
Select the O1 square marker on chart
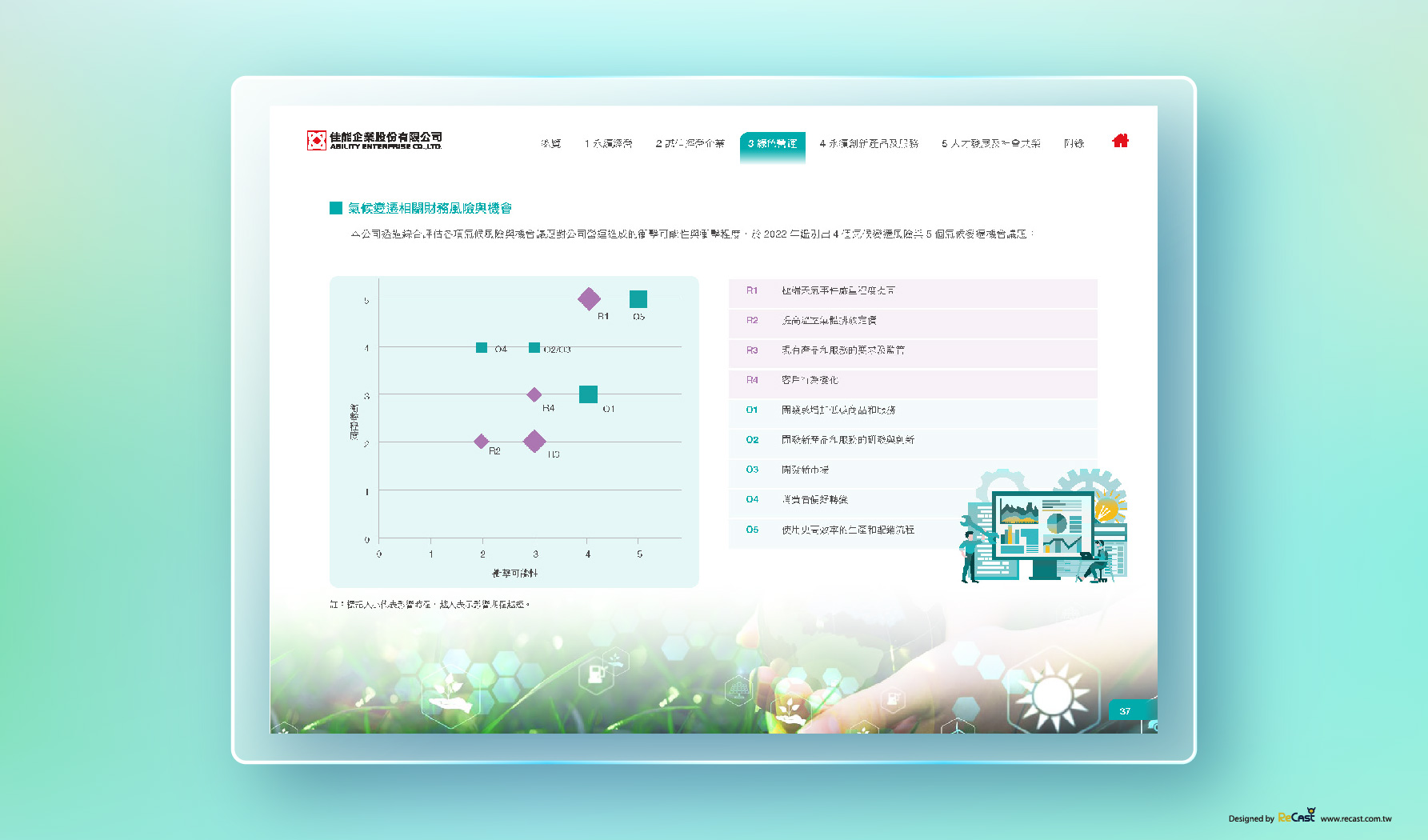(x=588, y=394)
